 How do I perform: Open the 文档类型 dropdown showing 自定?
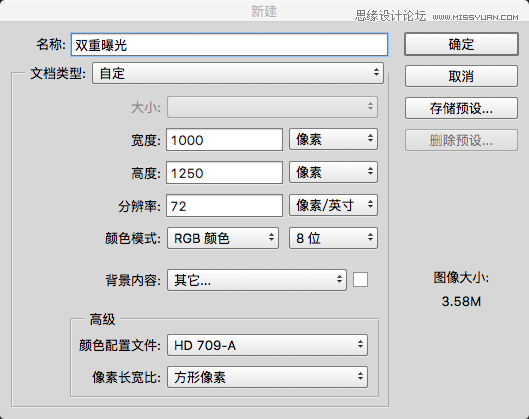click(x=238, y=73)
